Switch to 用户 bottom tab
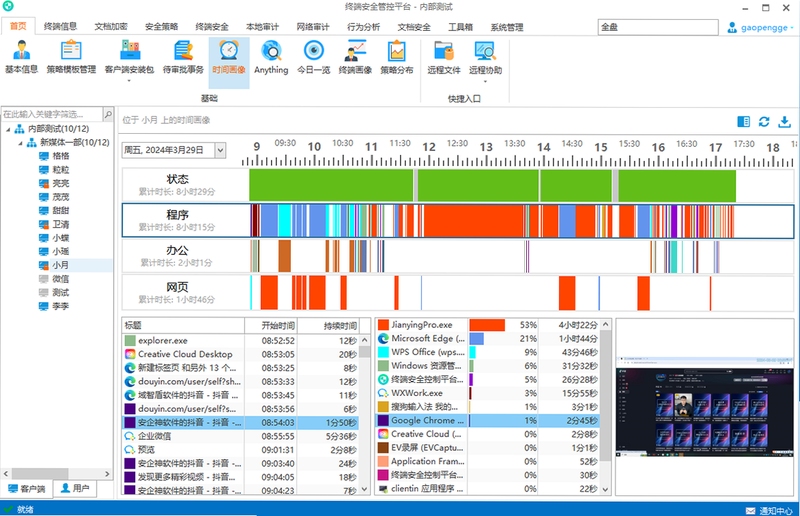Screen dimensions: 800x516 pyautogui.click(x=75, y=488)
